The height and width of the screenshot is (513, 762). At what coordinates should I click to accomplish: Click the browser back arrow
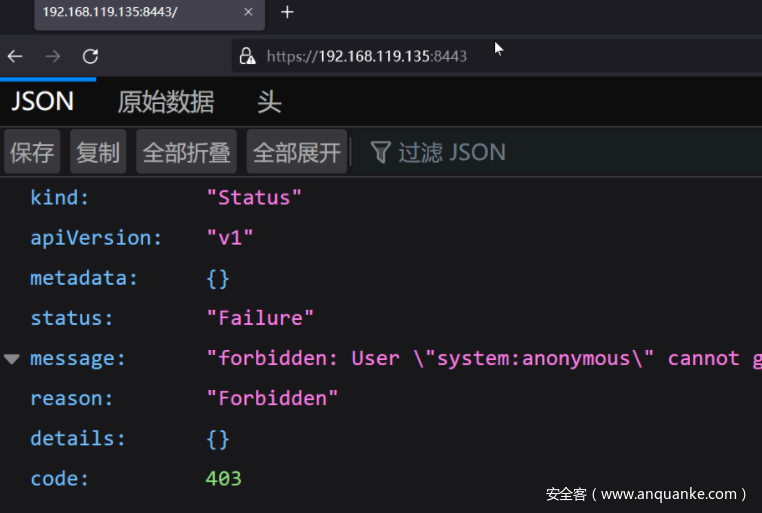click(x=15, y=56)
